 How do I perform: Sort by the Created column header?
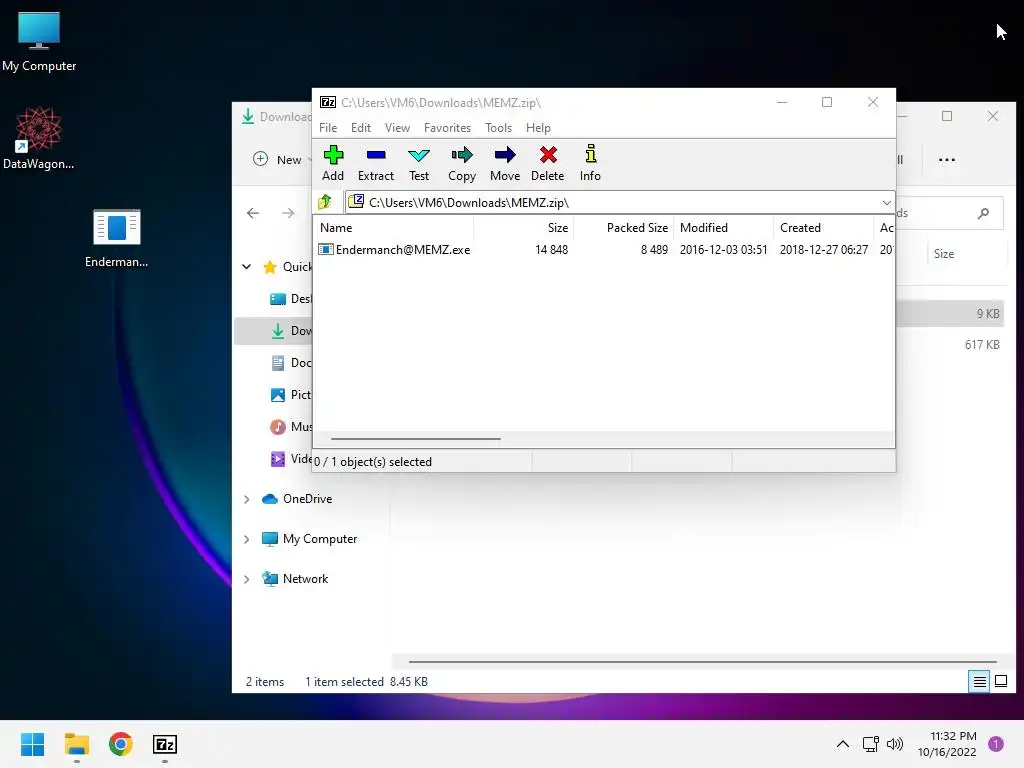click(x=823, y=228)
